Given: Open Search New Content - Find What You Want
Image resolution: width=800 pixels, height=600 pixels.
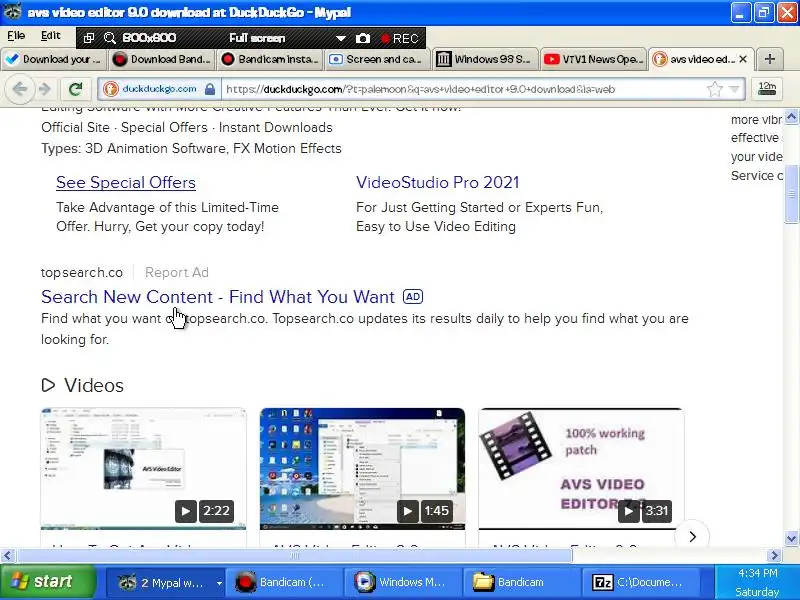Looking at the screenshot, I should (x=218, y=297).
